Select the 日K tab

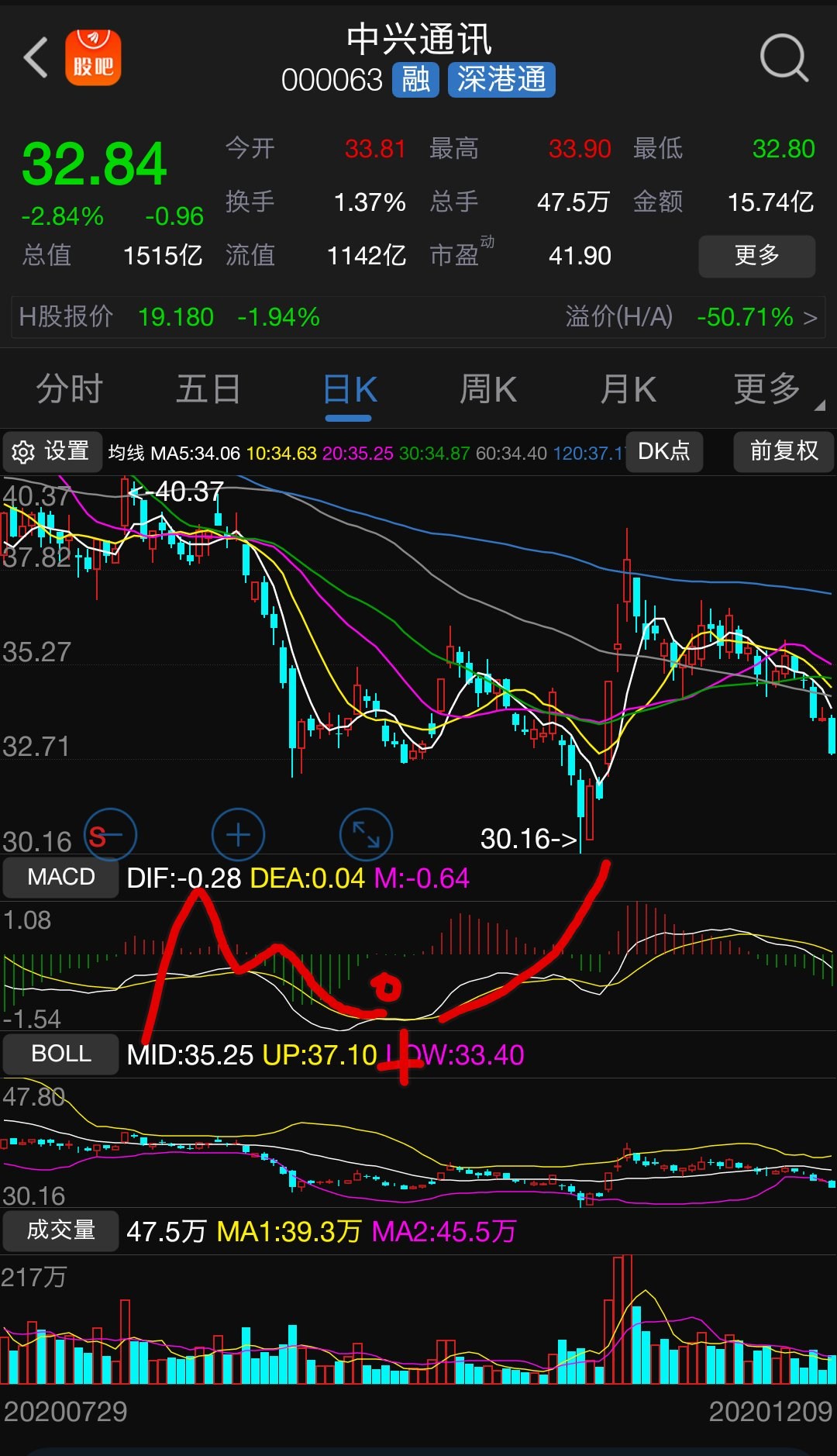pos(350,388)
